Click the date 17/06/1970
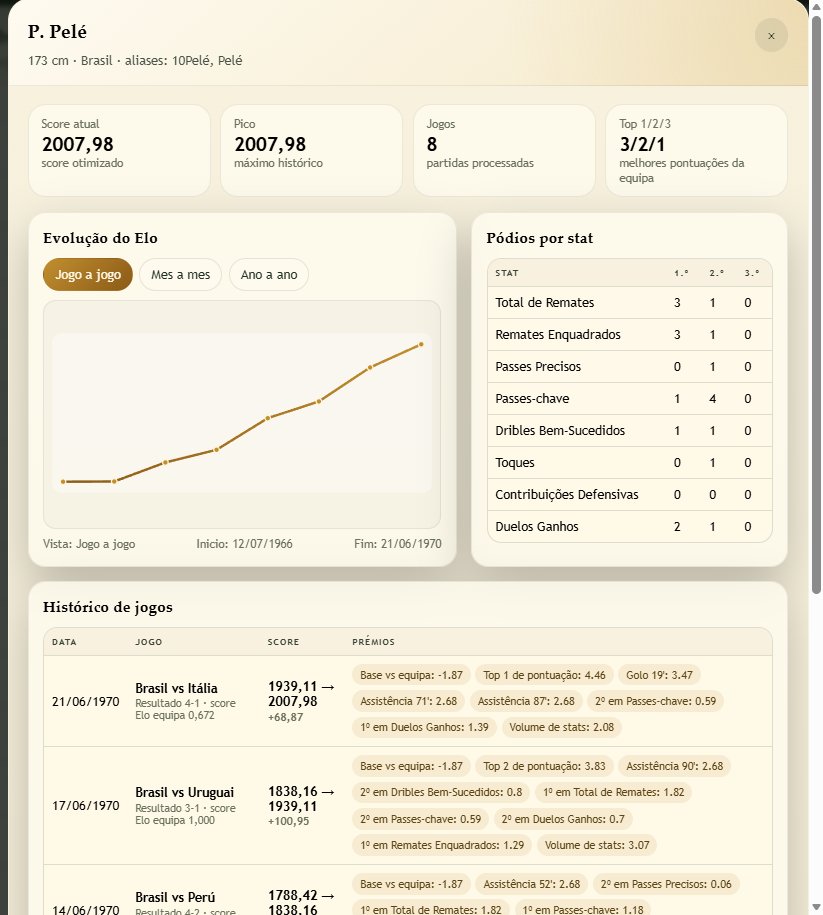 coord(85,806)
